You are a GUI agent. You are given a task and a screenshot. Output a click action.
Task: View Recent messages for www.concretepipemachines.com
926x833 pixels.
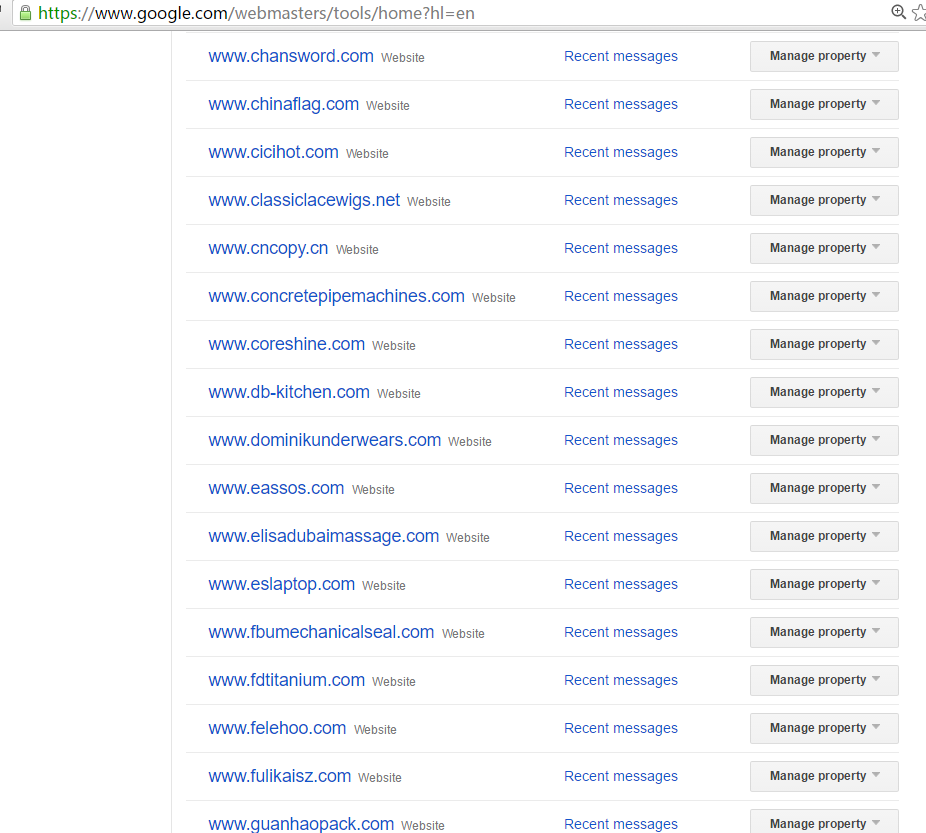click(x=621, y=296)
